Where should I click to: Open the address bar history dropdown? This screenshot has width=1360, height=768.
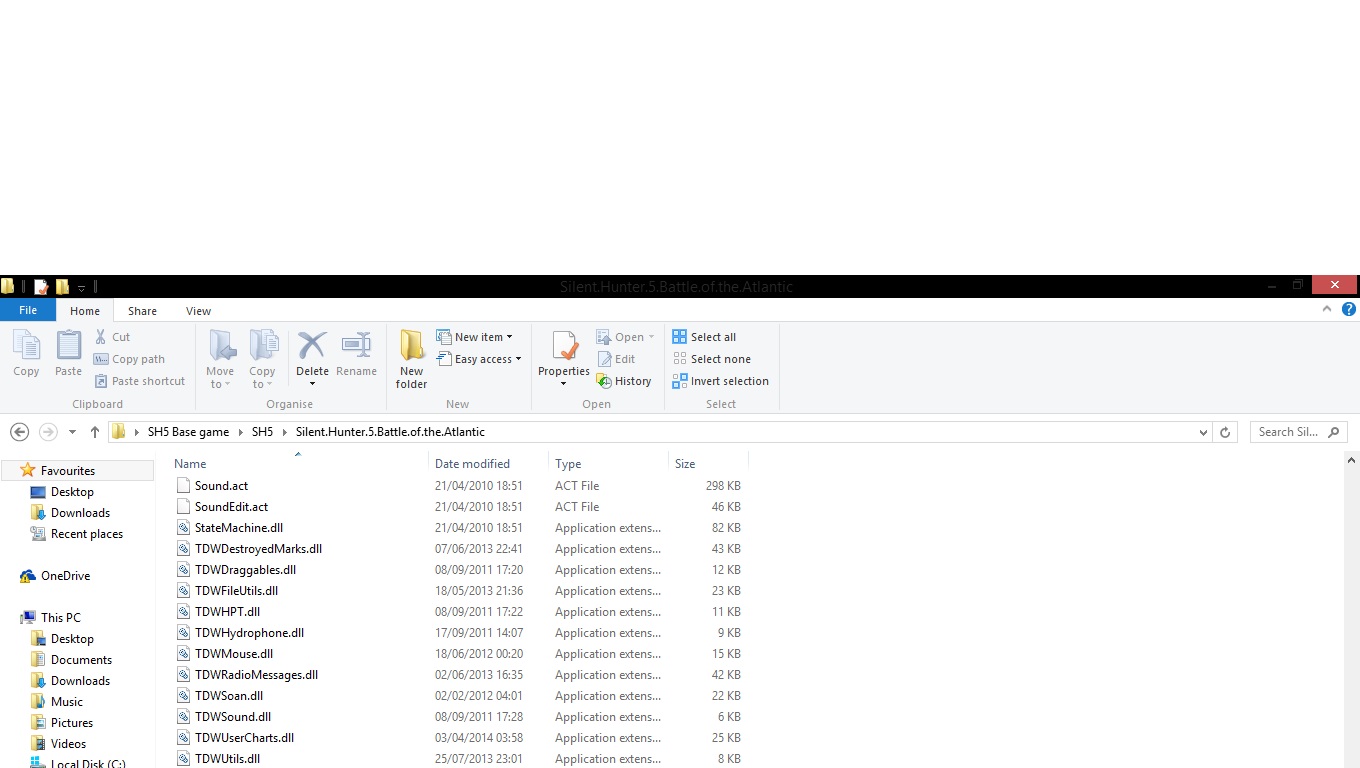(1203, 432)
